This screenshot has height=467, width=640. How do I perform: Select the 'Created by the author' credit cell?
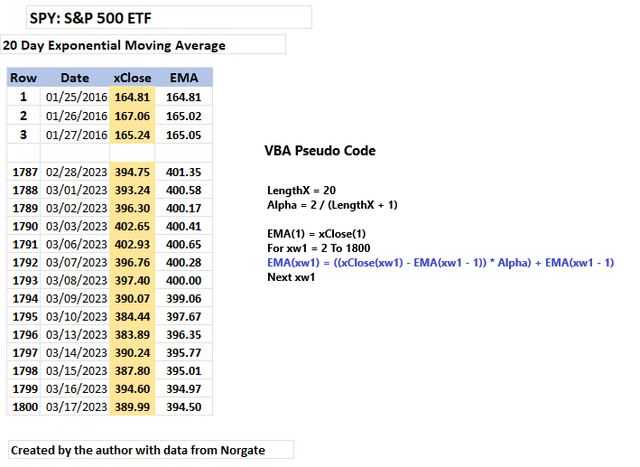click(x=151, y=449)
